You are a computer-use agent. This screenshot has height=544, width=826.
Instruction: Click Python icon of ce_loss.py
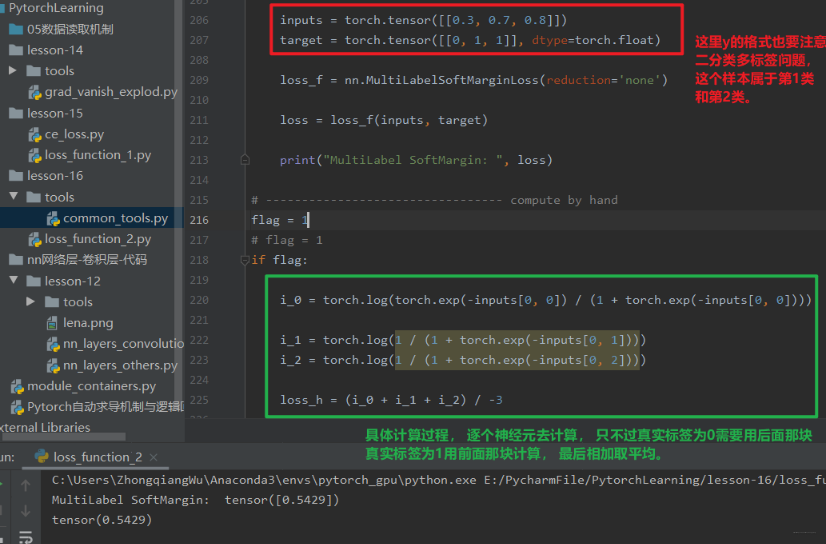(x=35, y=135)
